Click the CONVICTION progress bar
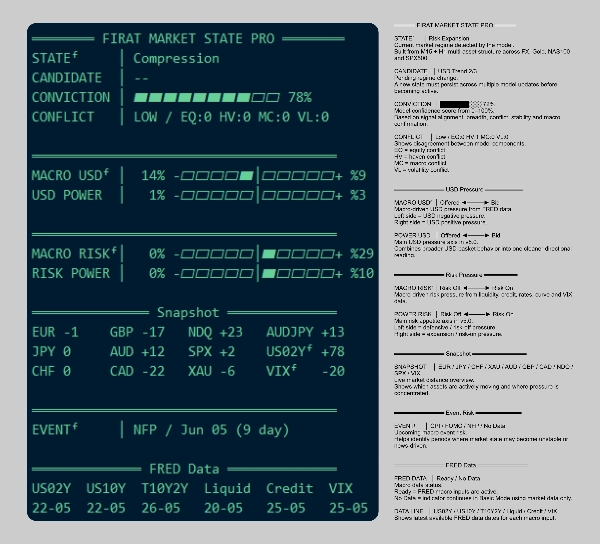The image size is (600, 544). tap(207, 98)
